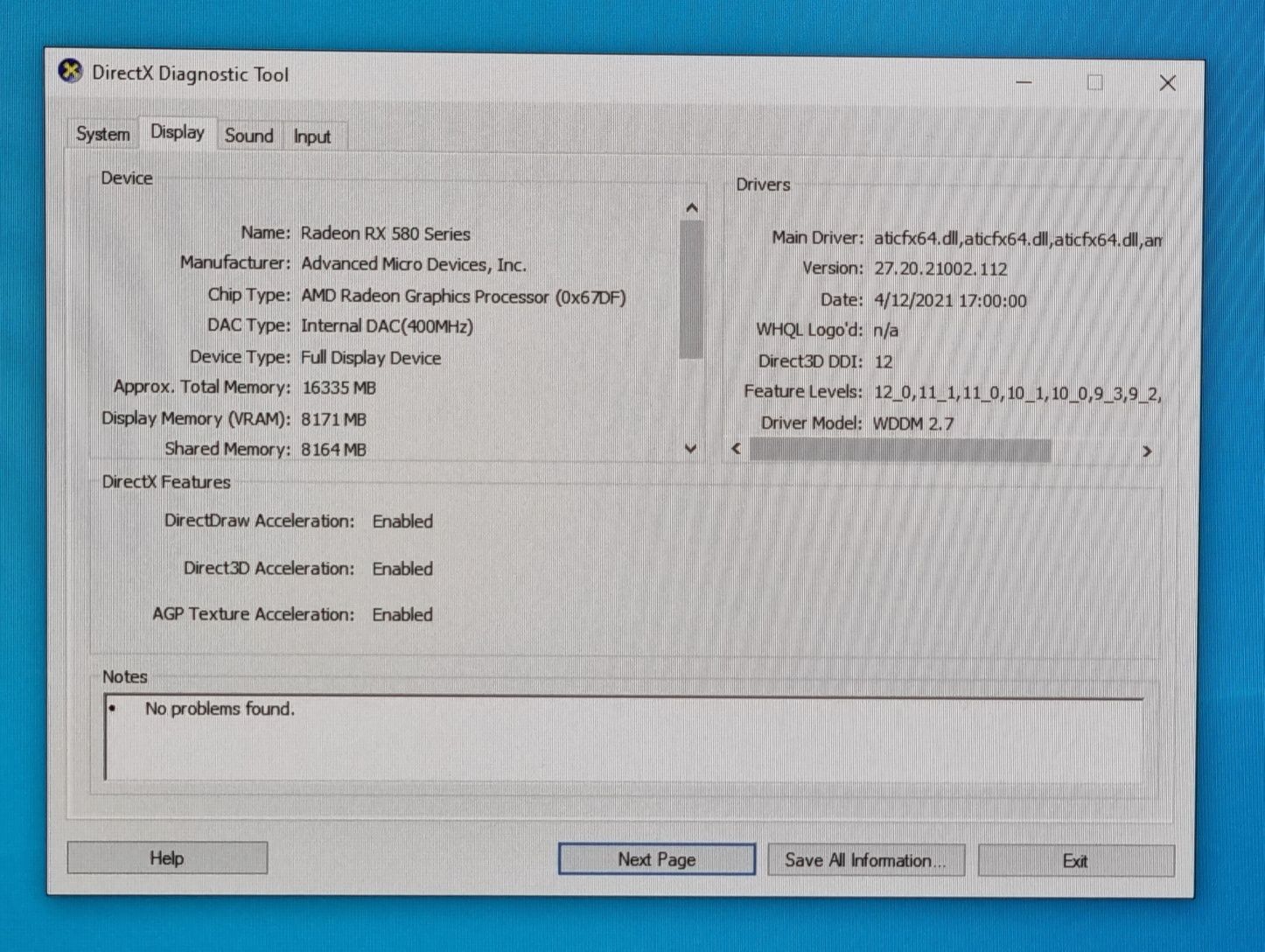The image size is (1265, 952).
Task: Click the Exit button
Action: pyautogui.click(x=1075, y=861)
